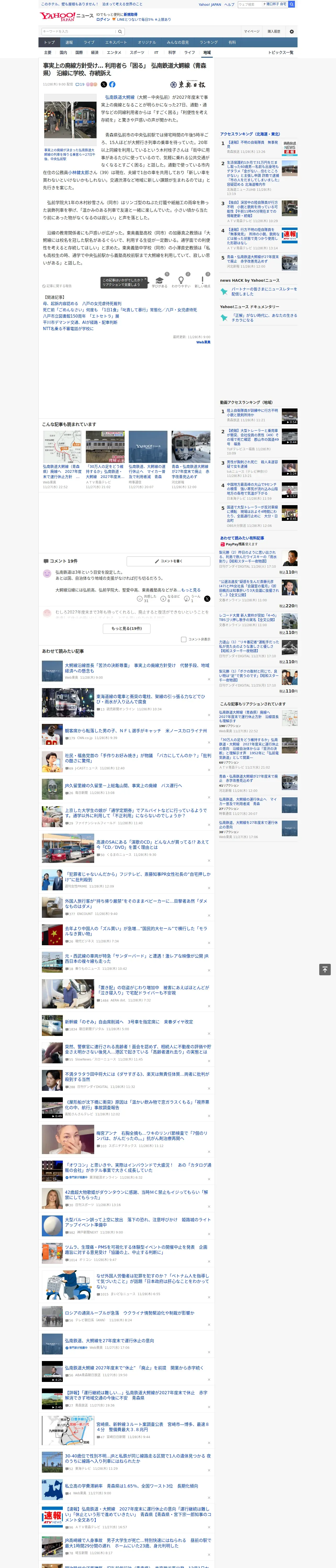Click なるほど reaction on first comment
Image resolution: width=336 pixels, height=1568 pixels.
point(170,599)
